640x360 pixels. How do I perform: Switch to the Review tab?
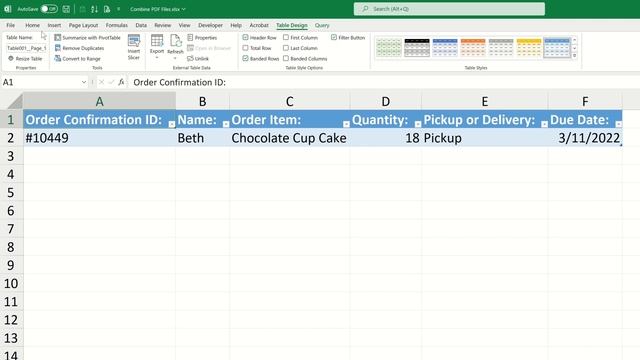163,25
